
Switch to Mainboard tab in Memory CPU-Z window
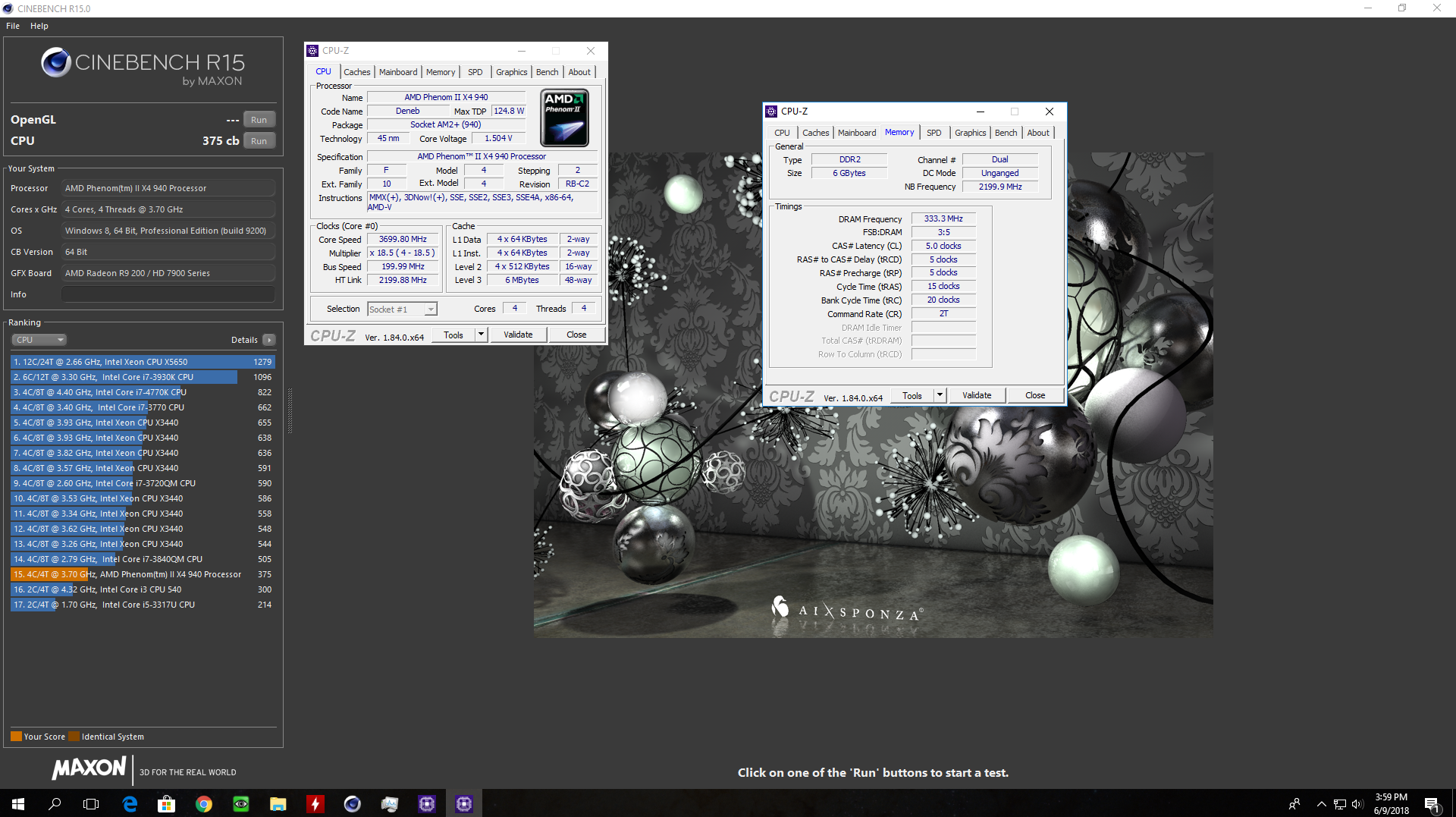click(x=857, y=133)
